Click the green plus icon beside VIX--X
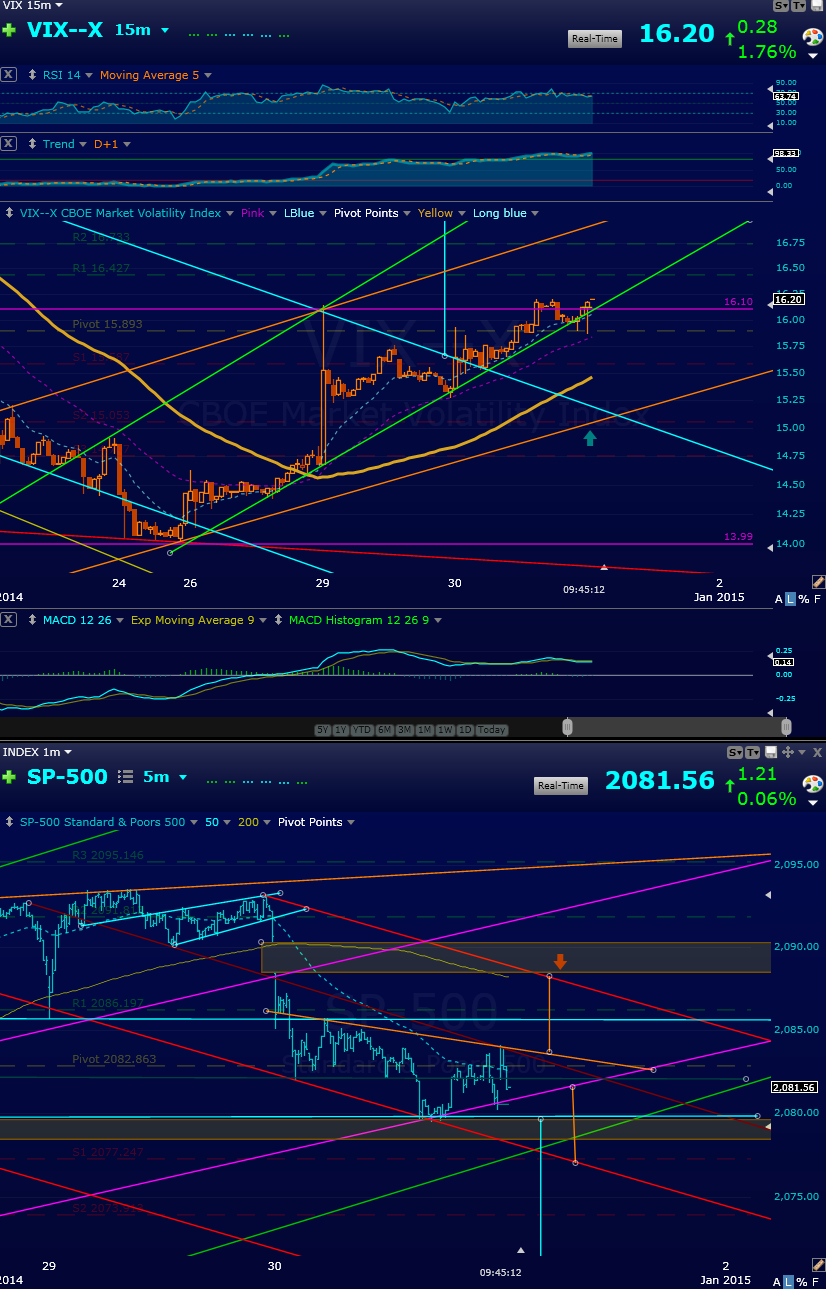This screenshot has height=1289, width=826. point(9,31)
